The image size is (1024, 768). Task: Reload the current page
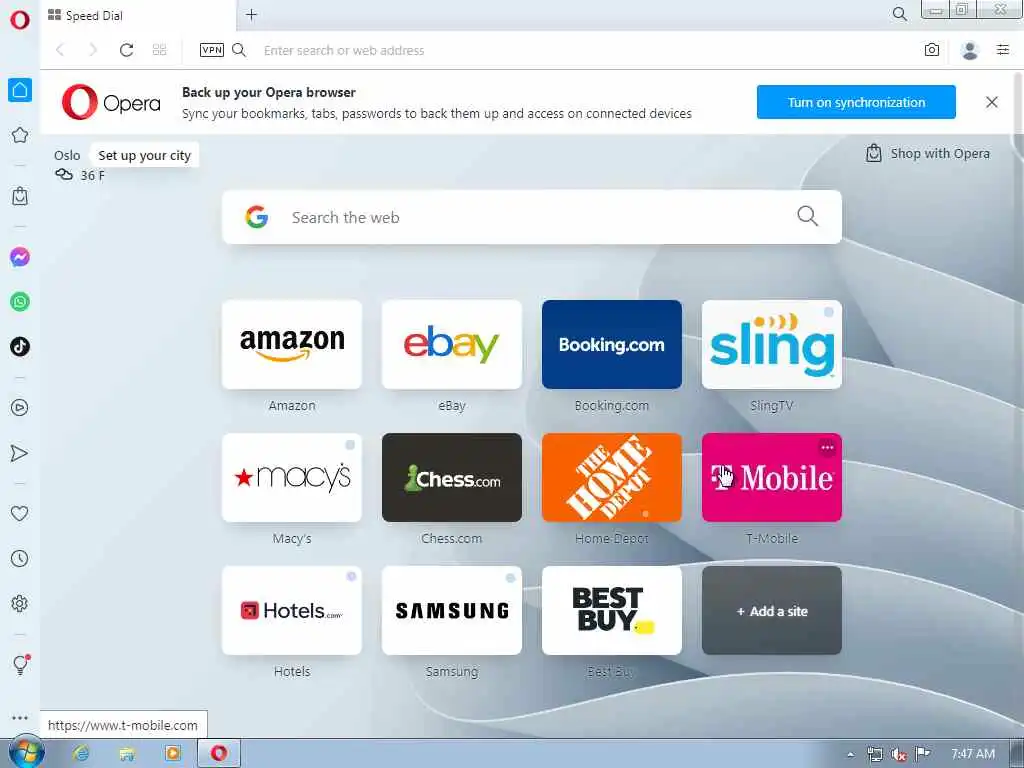point(127,50)
